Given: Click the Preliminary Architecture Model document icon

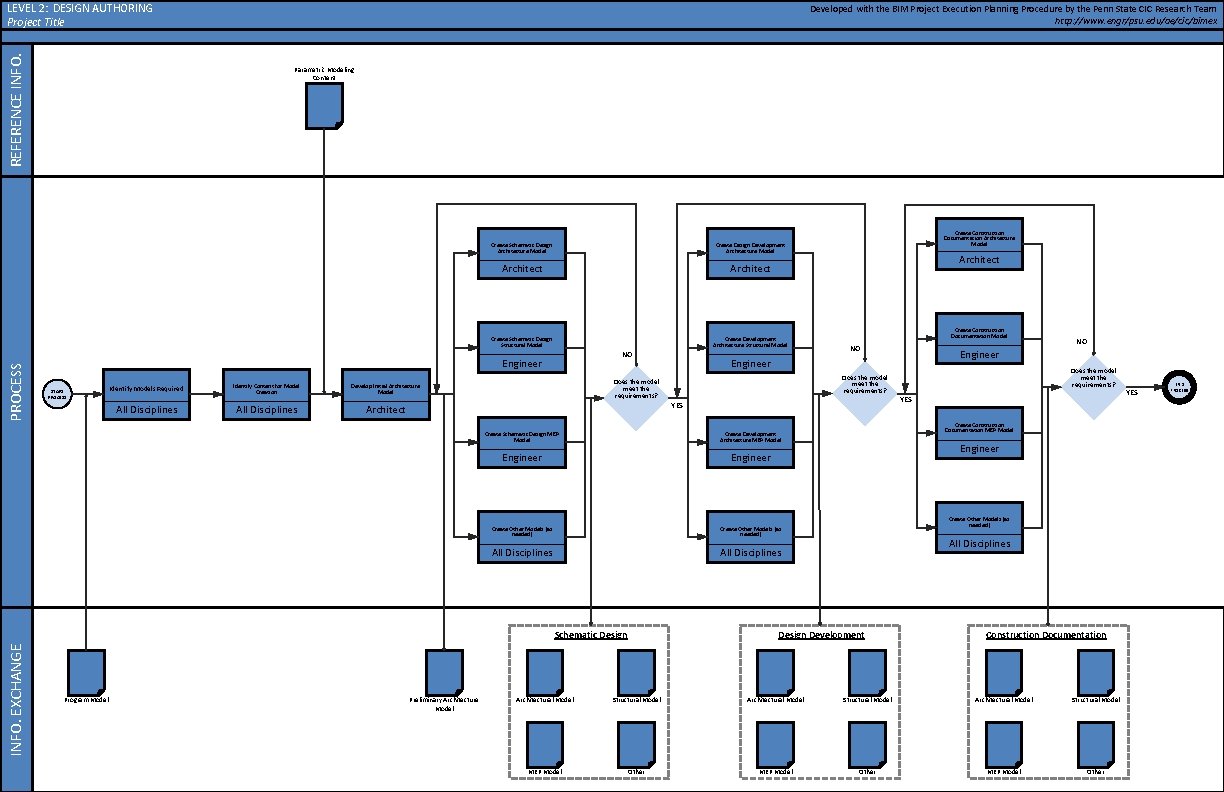Looking at the screenshot, I should click(445, 668).
